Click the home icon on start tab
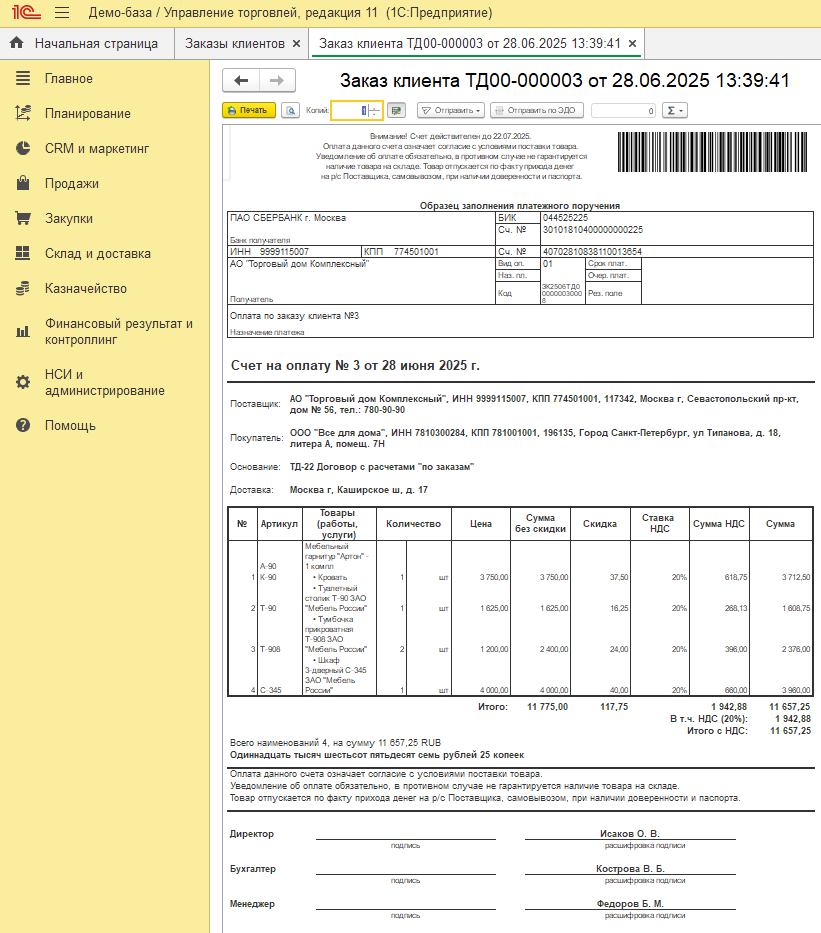 coord(17,43)
